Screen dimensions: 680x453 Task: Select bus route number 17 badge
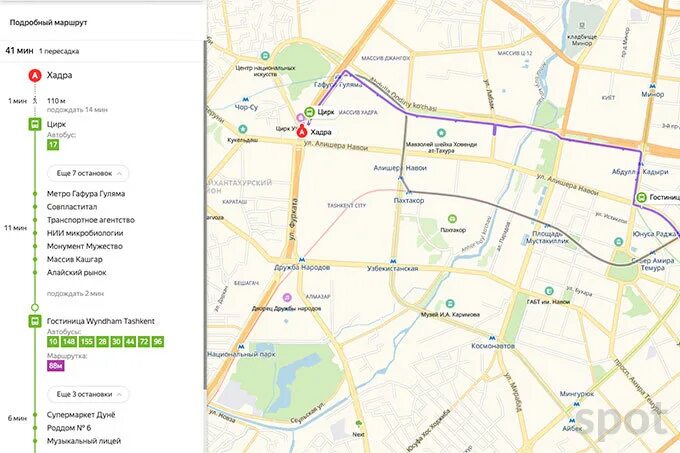(x=53, y=145)
